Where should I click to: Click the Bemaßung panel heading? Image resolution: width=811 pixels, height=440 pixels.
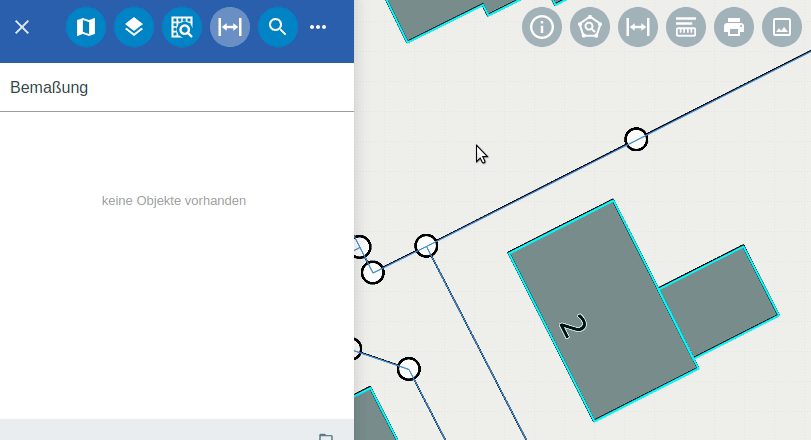point(49,87)
